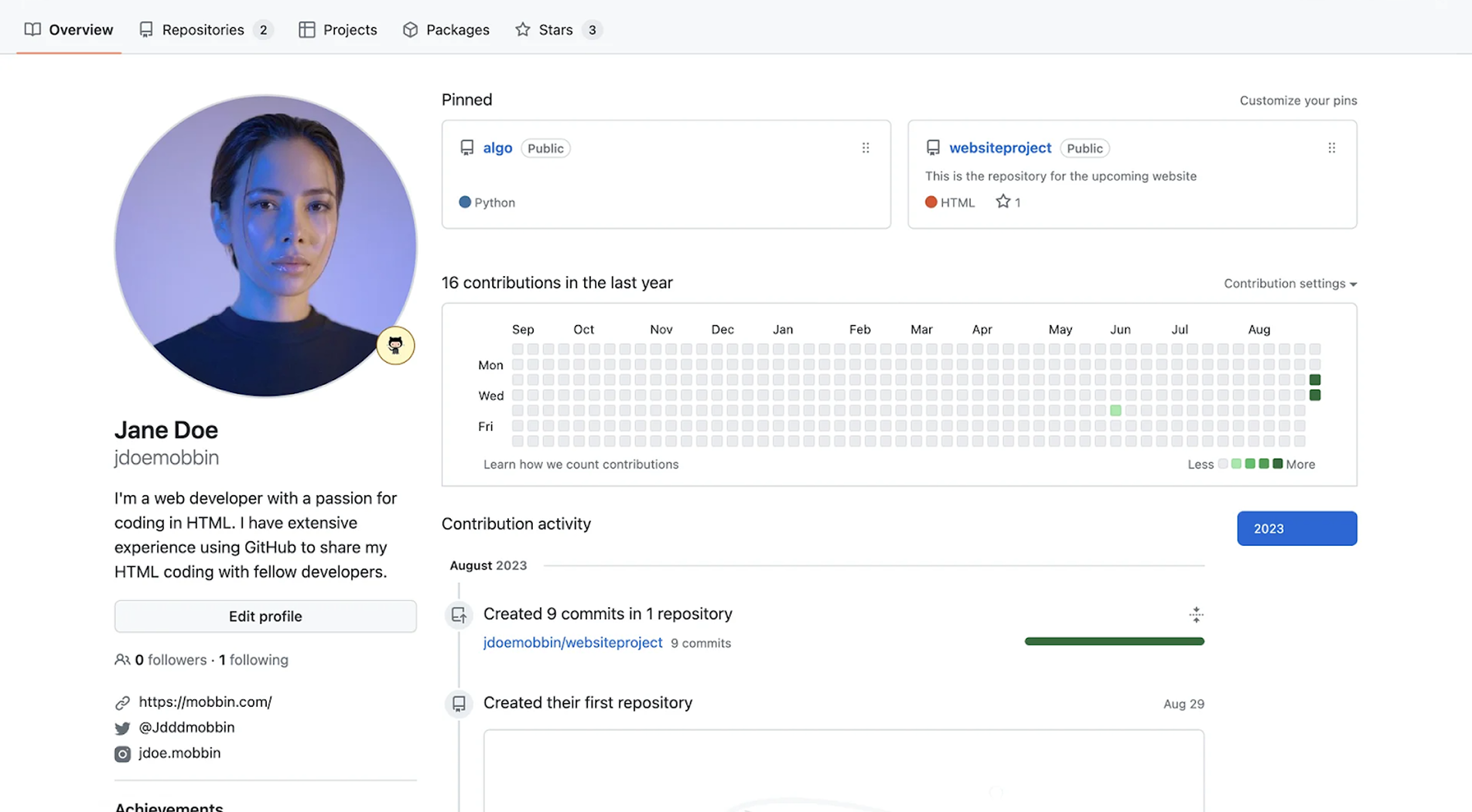Grab the algo card drag handle
This screenshot has height=812, width=1472.
pyautogui.click(x=866, y=148)
